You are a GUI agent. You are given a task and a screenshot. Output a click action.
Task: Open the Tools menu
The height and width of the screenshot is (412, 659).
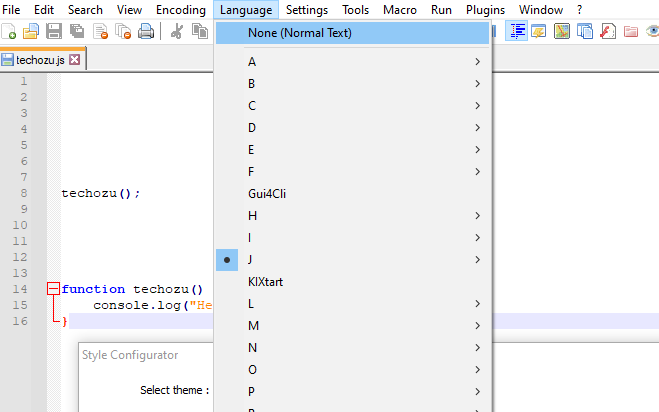click(x=355, y=10)
